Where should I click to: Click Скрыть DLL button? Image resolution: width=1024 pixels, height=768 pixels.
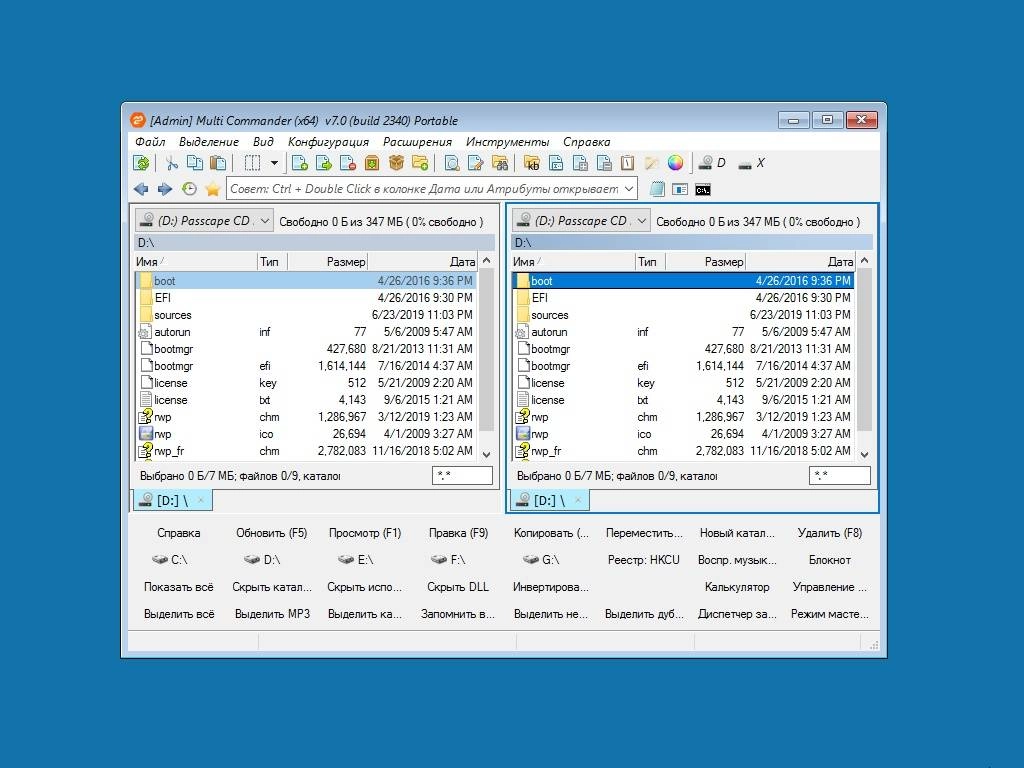[458, 586]
